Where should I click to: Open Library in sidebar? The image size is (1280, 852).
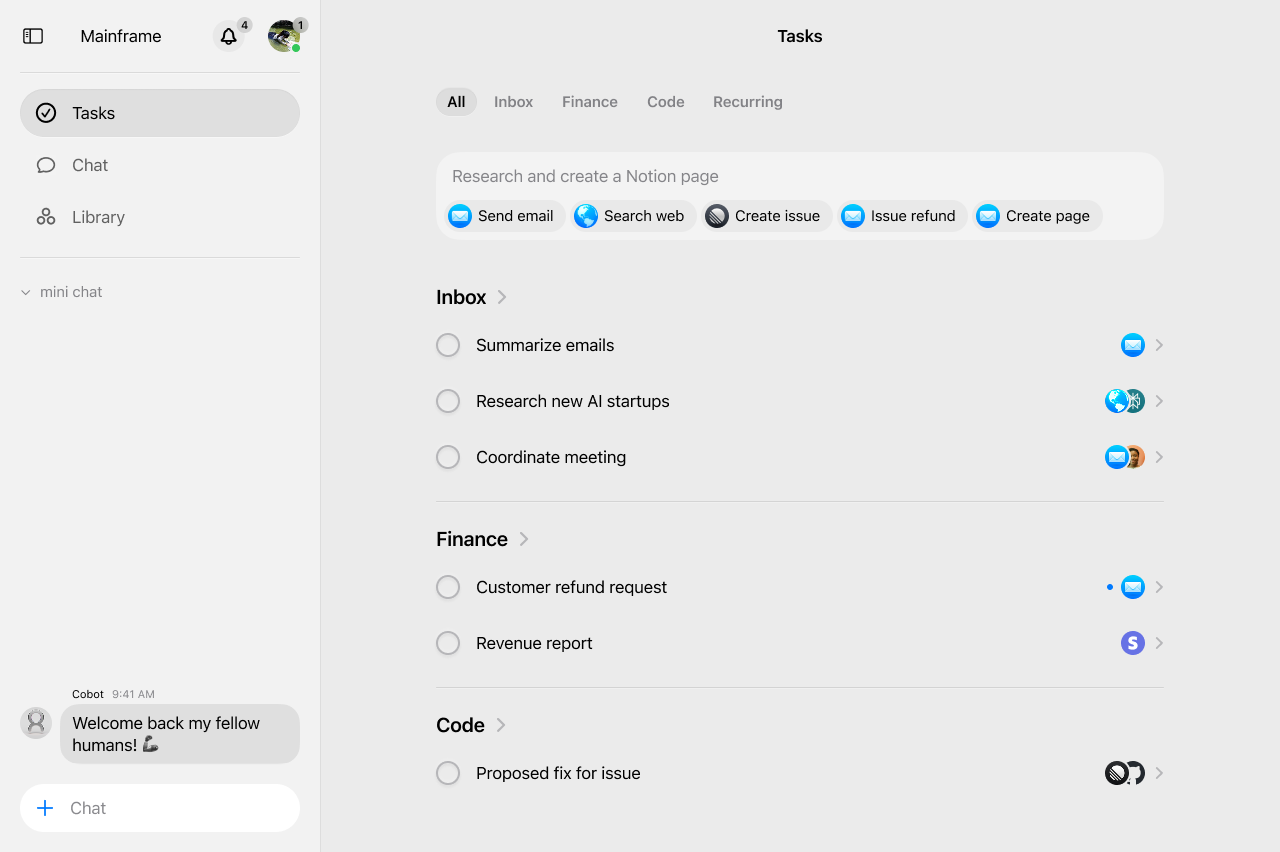[x=98, y=217]
